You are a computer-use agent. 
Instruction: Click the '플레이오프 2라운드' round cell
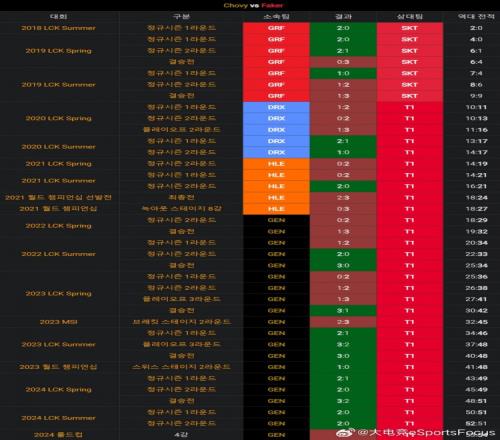click(x=181, y=130)
